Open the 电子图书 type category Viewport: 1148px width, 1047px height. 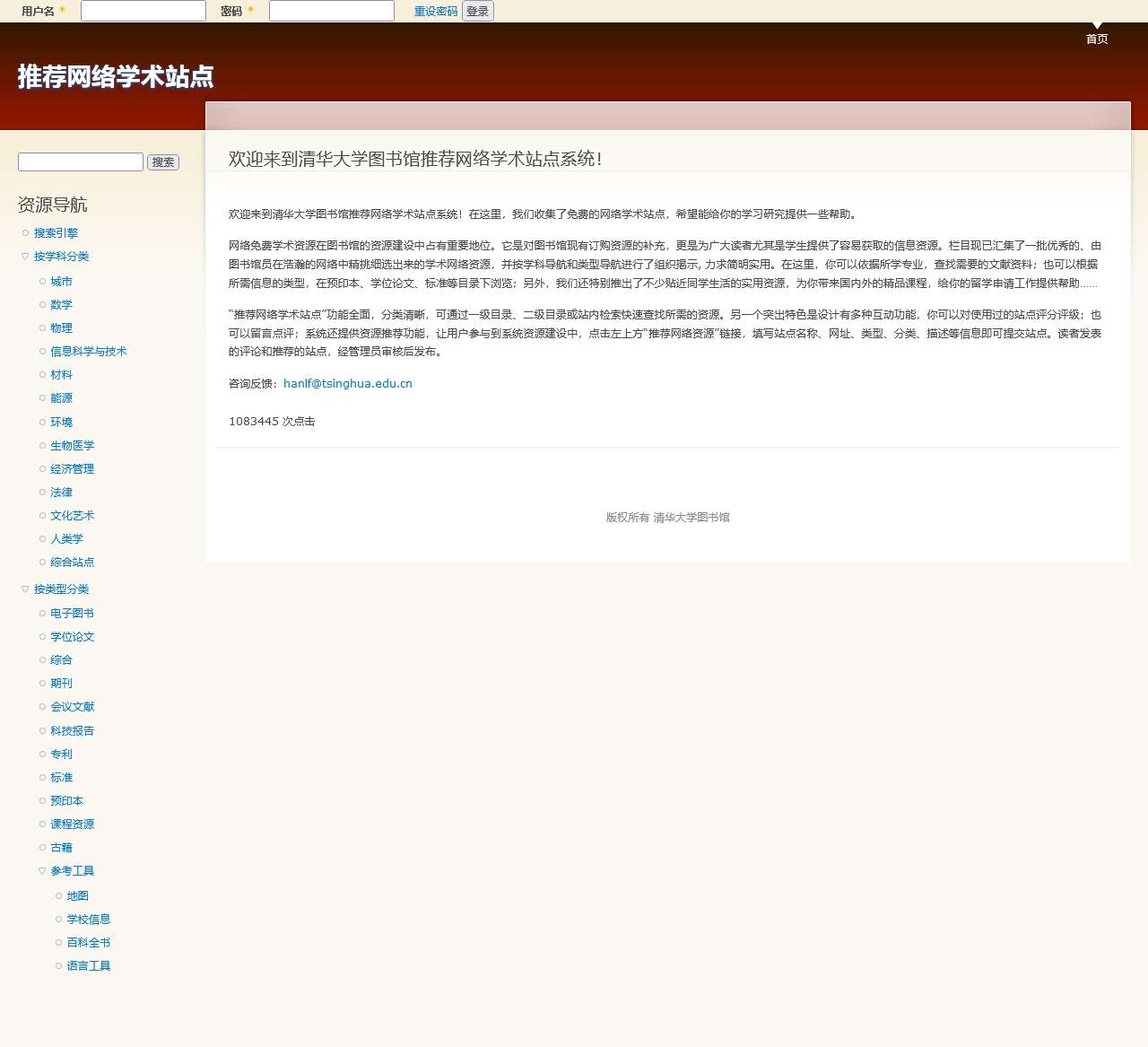tap(72, 614)
